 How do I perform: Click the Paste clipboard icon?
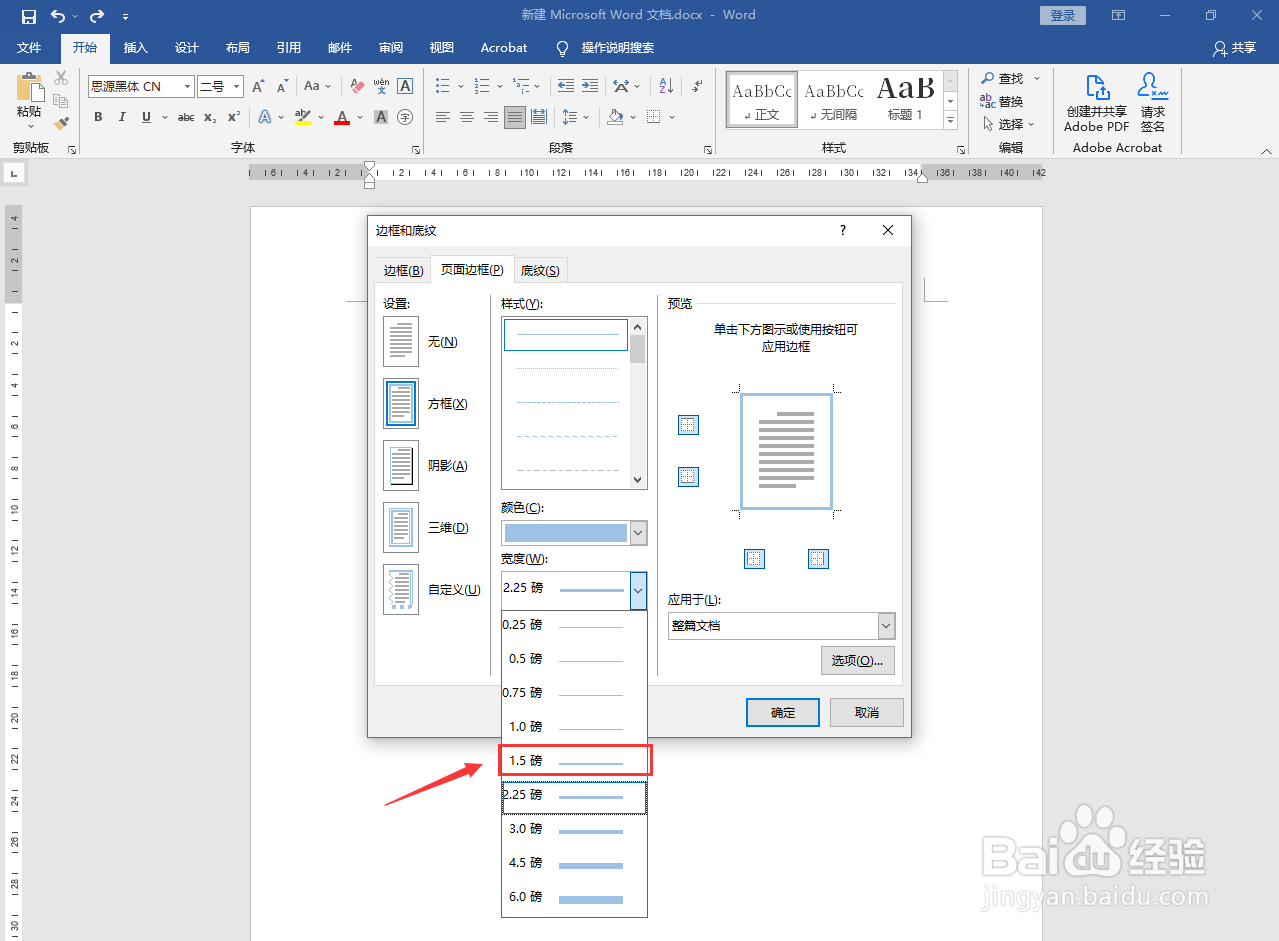(x=29, y=88)
